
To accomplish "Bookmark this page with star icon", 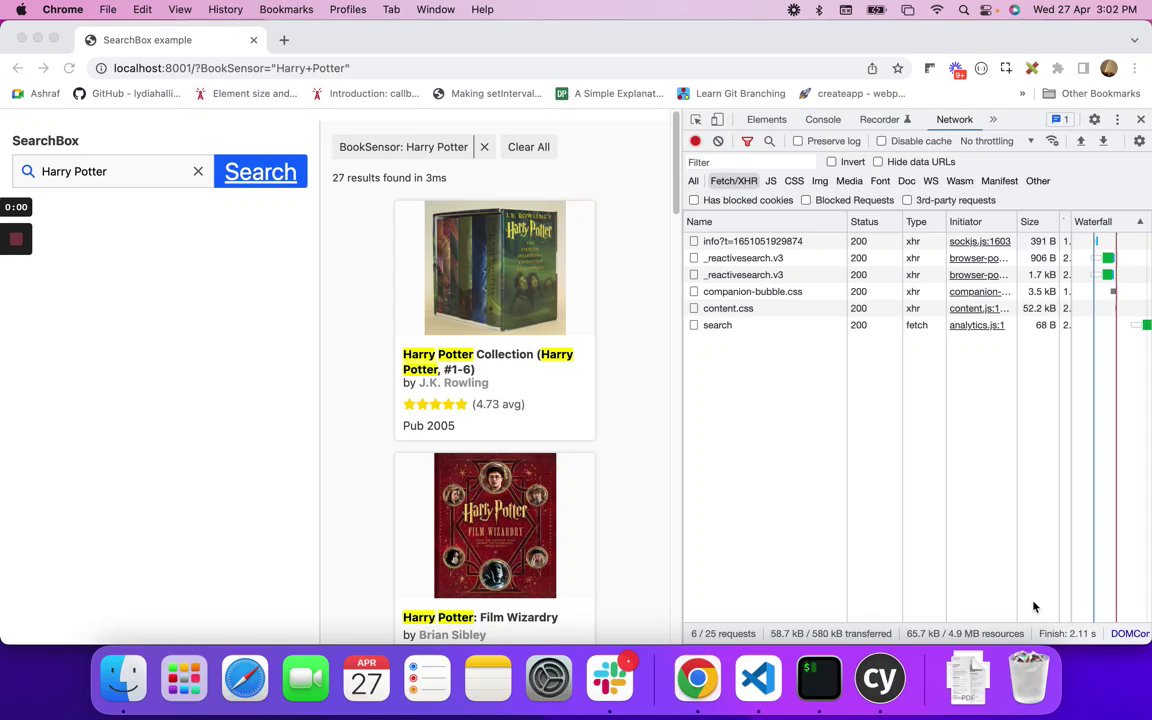I will coord(897,68).
